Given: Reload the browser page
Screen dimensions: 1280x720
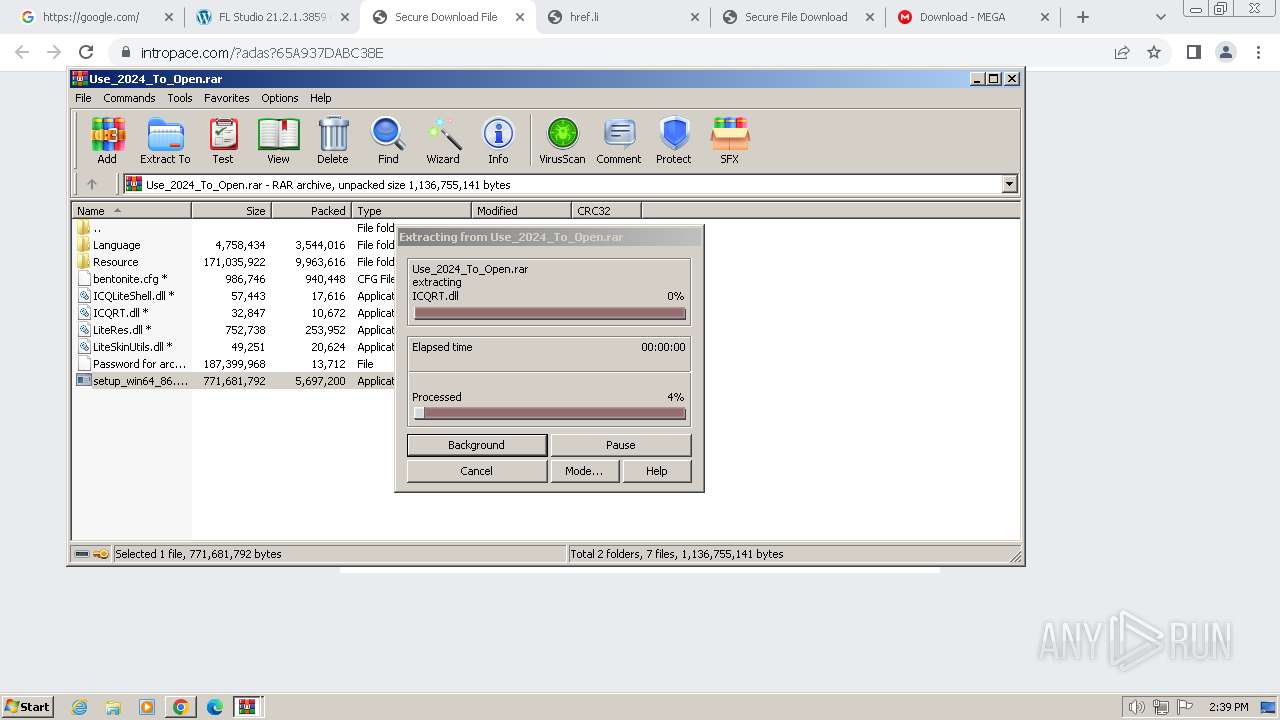Looking at the screenshot, I should (x=86, y=52).
